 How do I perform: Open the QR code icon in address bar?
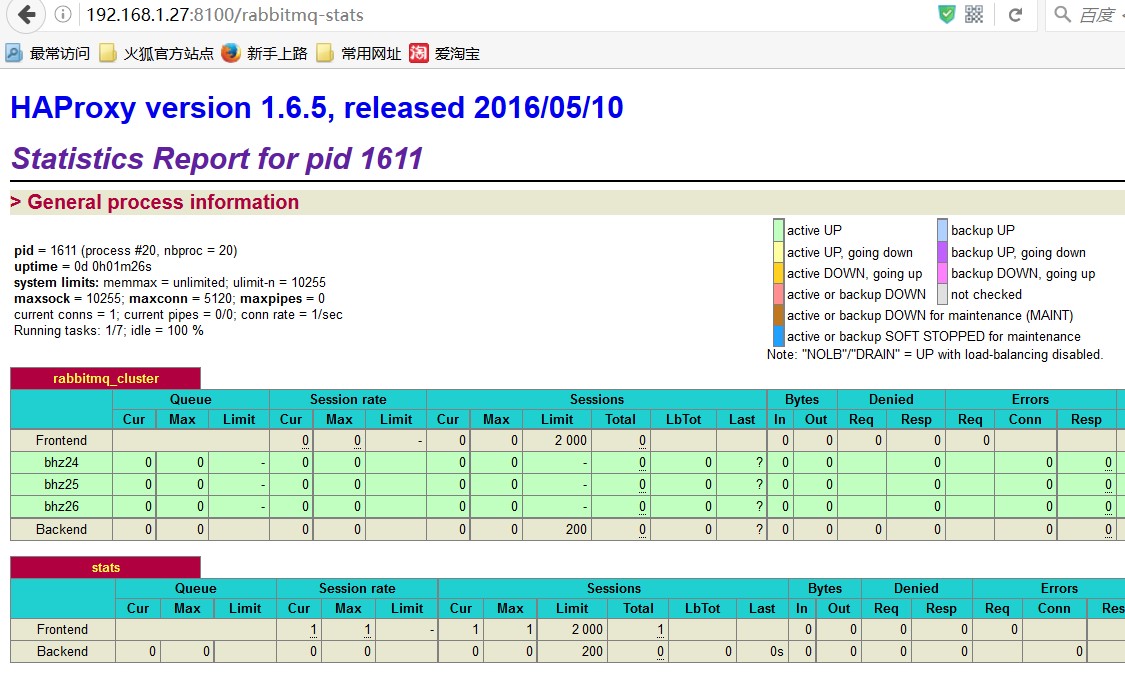[974, 14]
